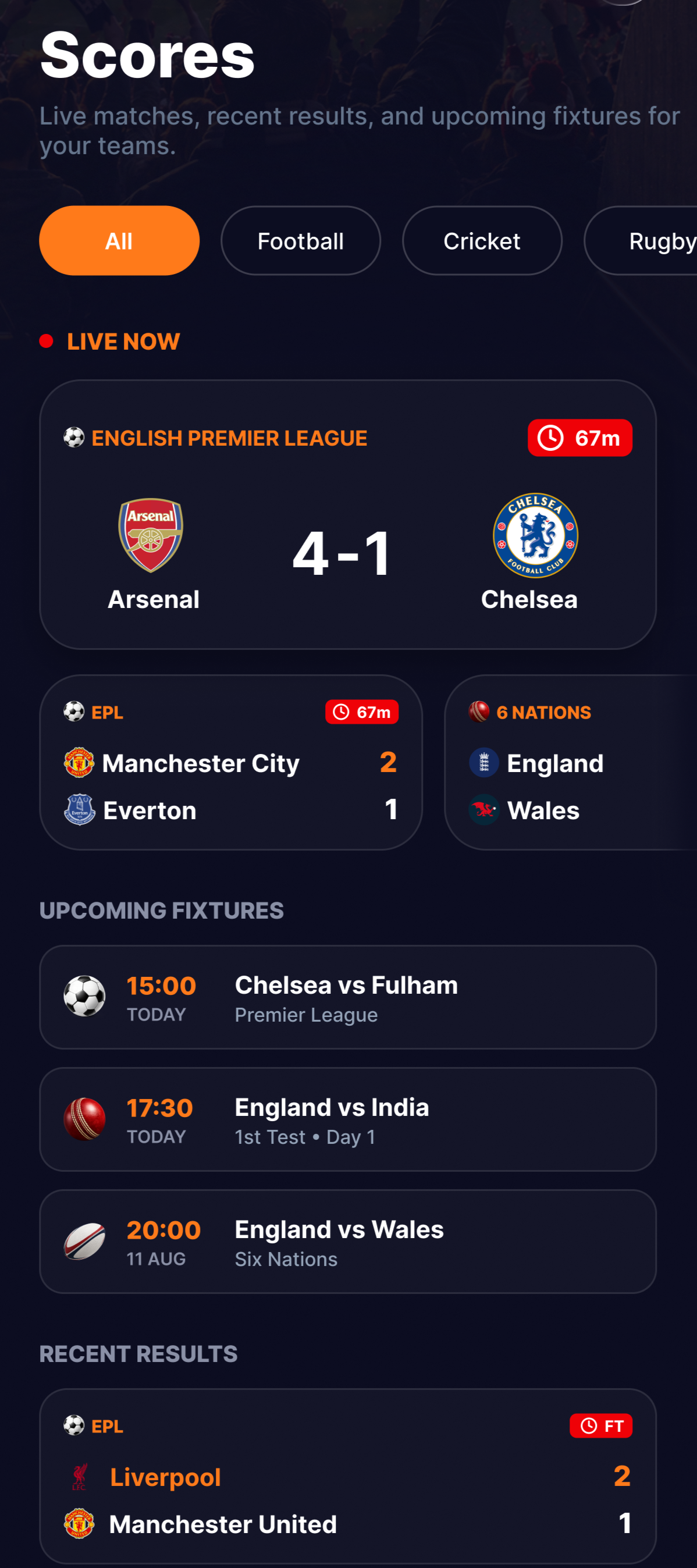
Task: Click the England rose emblem icon
Action: [484, 763]
